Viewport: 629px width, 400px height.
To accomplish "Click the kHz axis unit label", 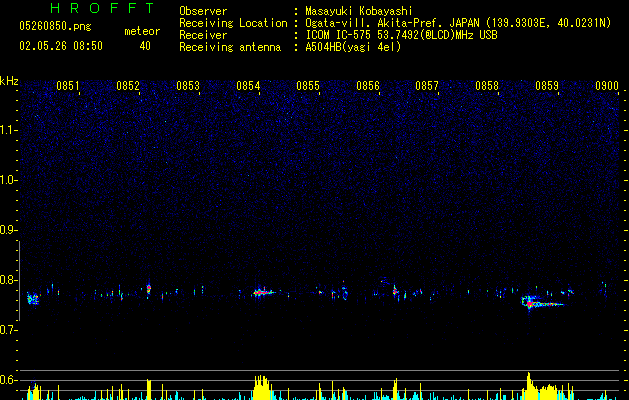I will (9, 81).
